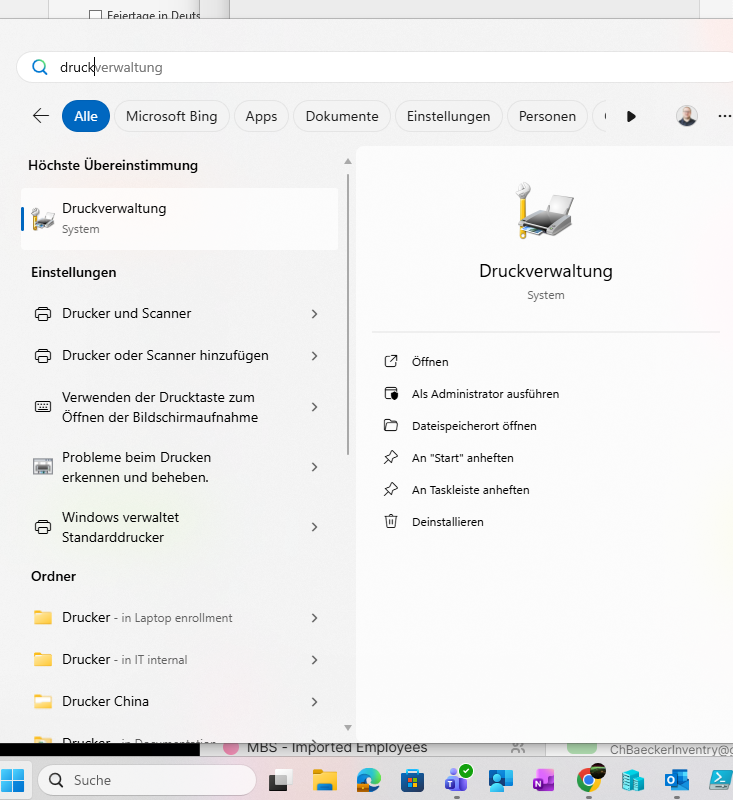Choose Als Administrator ausführen
Screen dimensions: 733x800
point(485,394)
